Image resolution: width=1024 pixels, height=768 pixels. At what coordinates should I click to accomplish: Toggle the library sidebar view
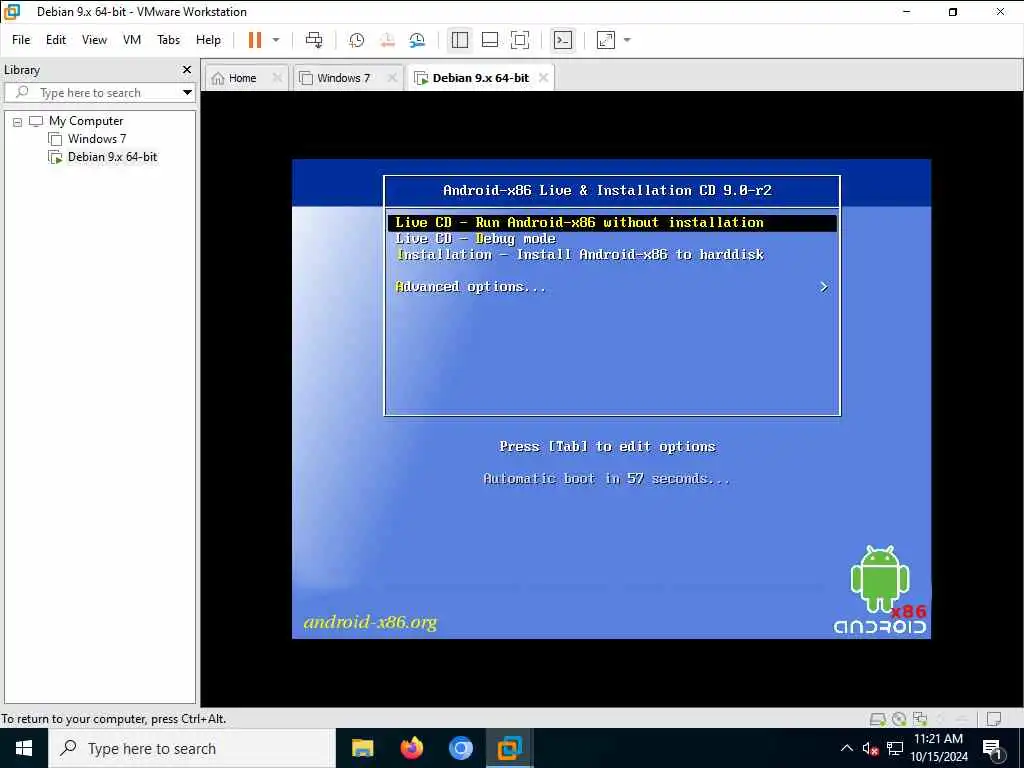click(460, 40)
